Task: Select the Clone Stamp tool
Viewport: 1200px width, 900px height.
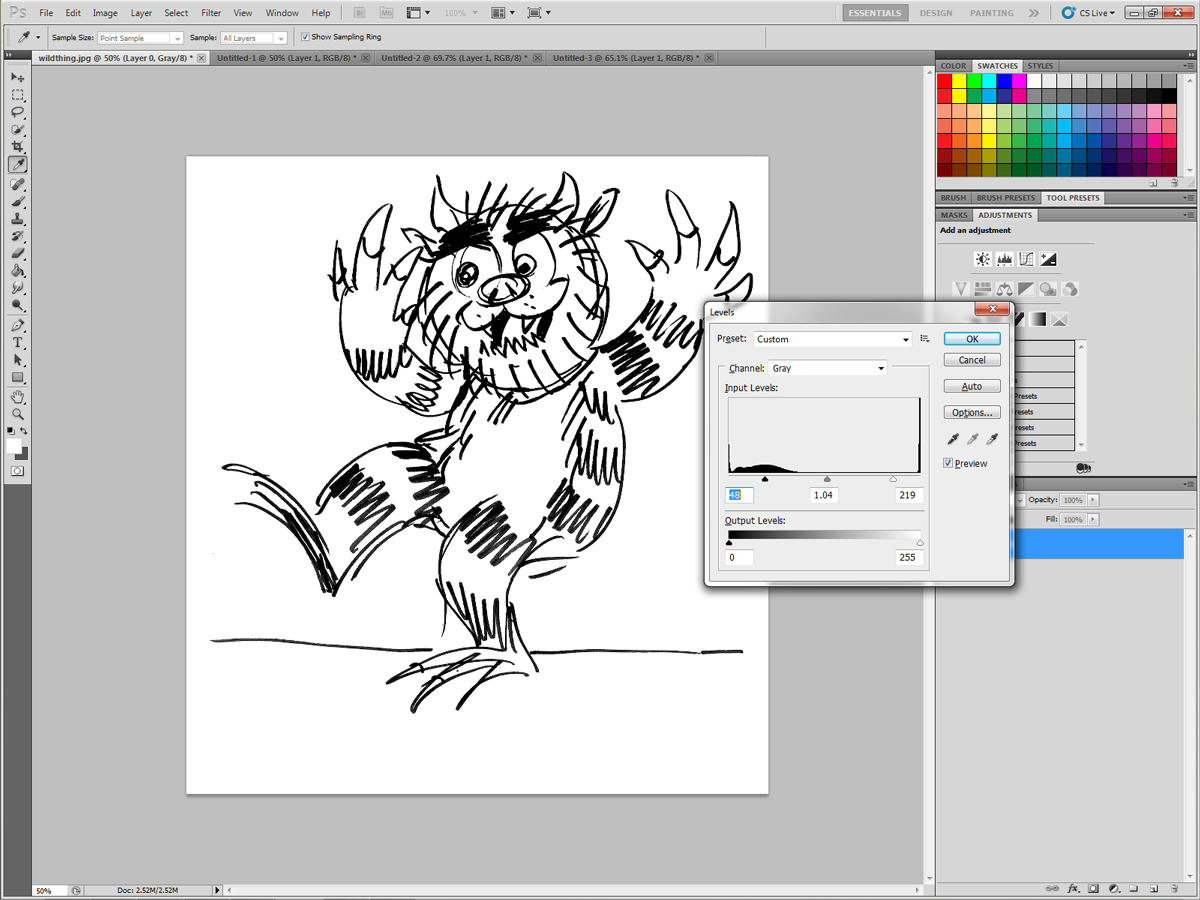Action: click(x=18, y=218)
